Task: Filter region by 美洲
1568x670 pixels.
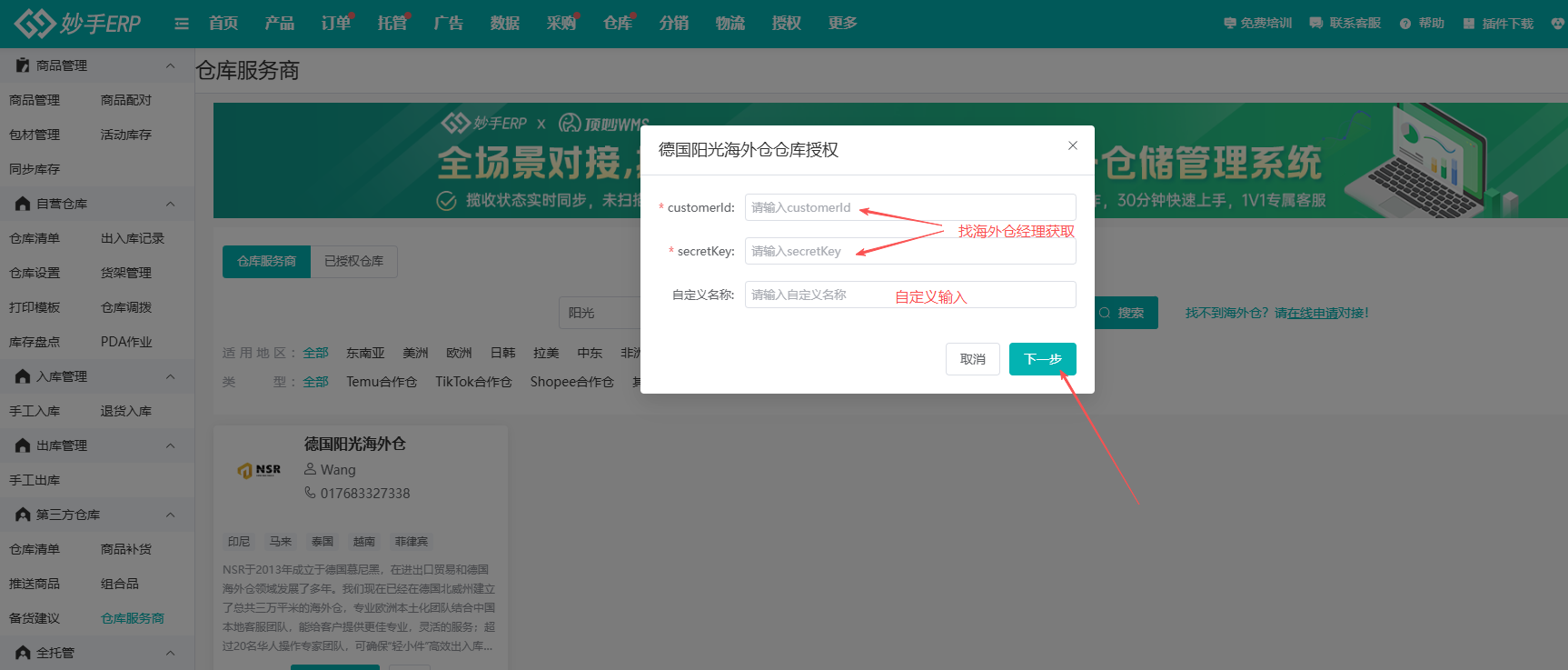Action: [x=415, y=353]
